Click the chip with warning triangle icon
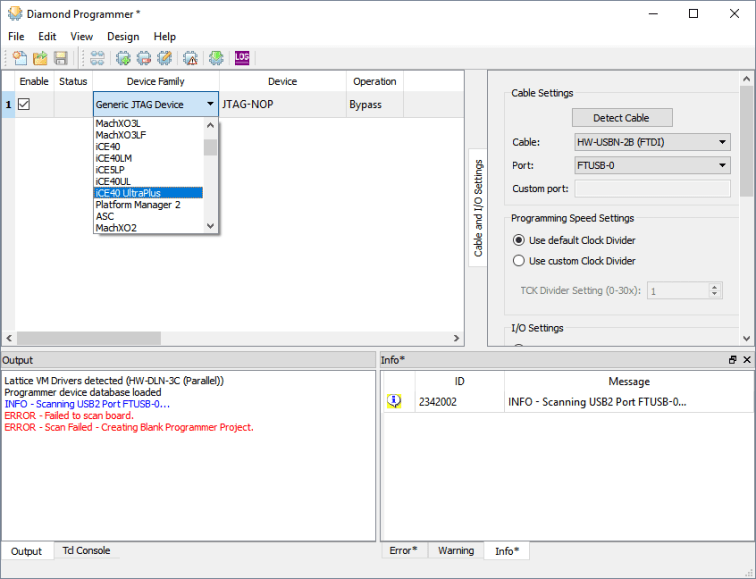 pos(190,58)
